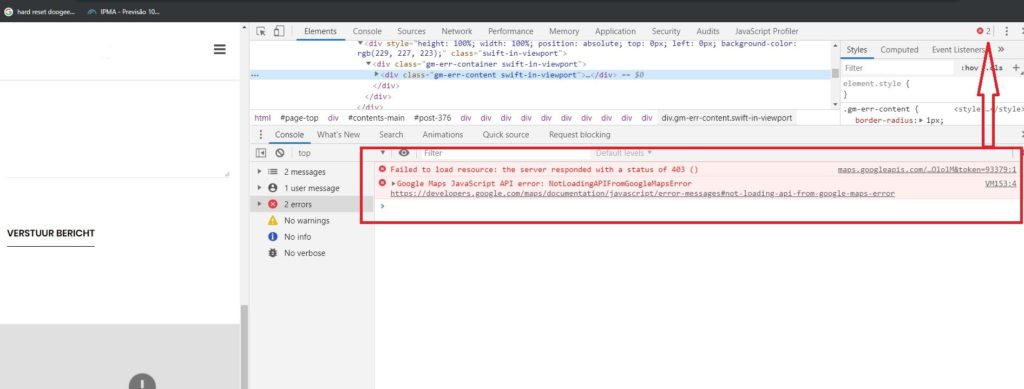Click the webpage vertical scrollbar thumb
Viewport: 1024px width, 389px height.
tap(245, 346)
